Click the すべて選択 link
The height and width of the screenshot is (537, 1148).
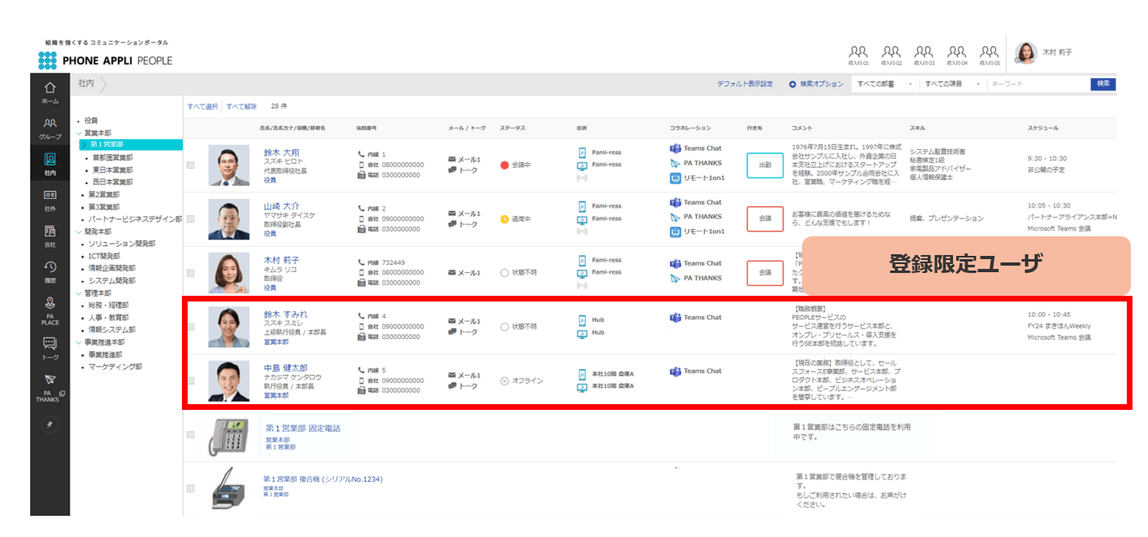[203, 106]
